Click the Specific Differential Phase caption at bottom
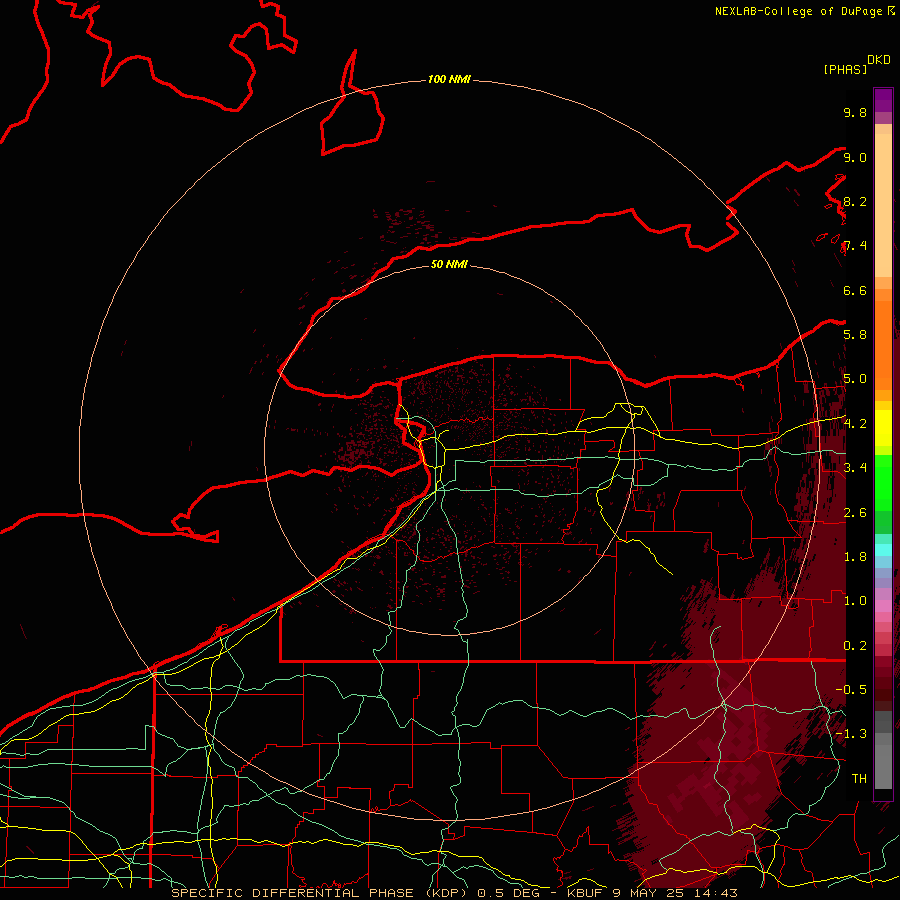 click(x=455, y=893)
